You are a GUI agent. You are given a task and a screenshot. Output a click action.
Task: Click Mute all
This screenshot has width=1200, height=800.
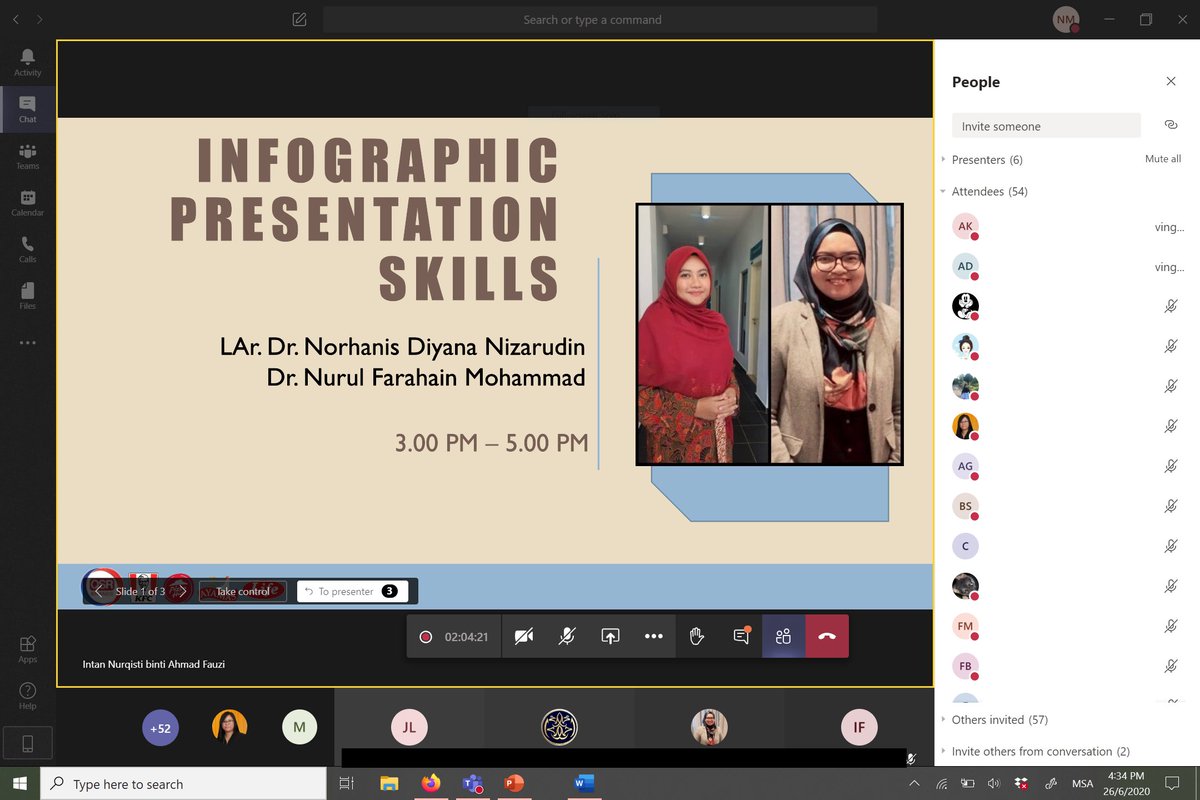[1163, 159]
